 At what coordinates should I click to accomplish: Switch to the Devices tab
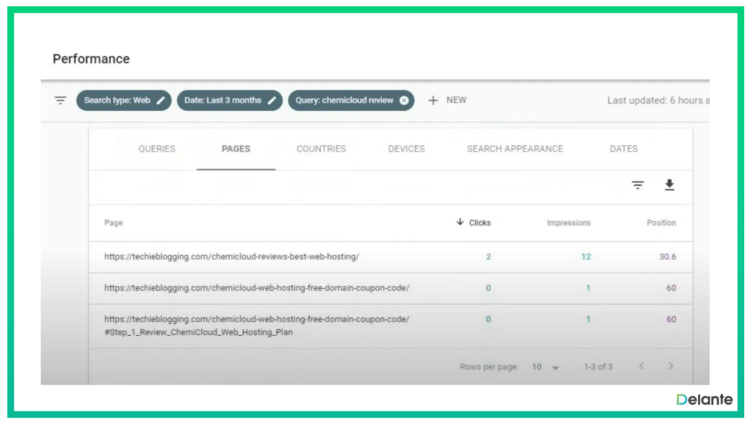(406, 149)
